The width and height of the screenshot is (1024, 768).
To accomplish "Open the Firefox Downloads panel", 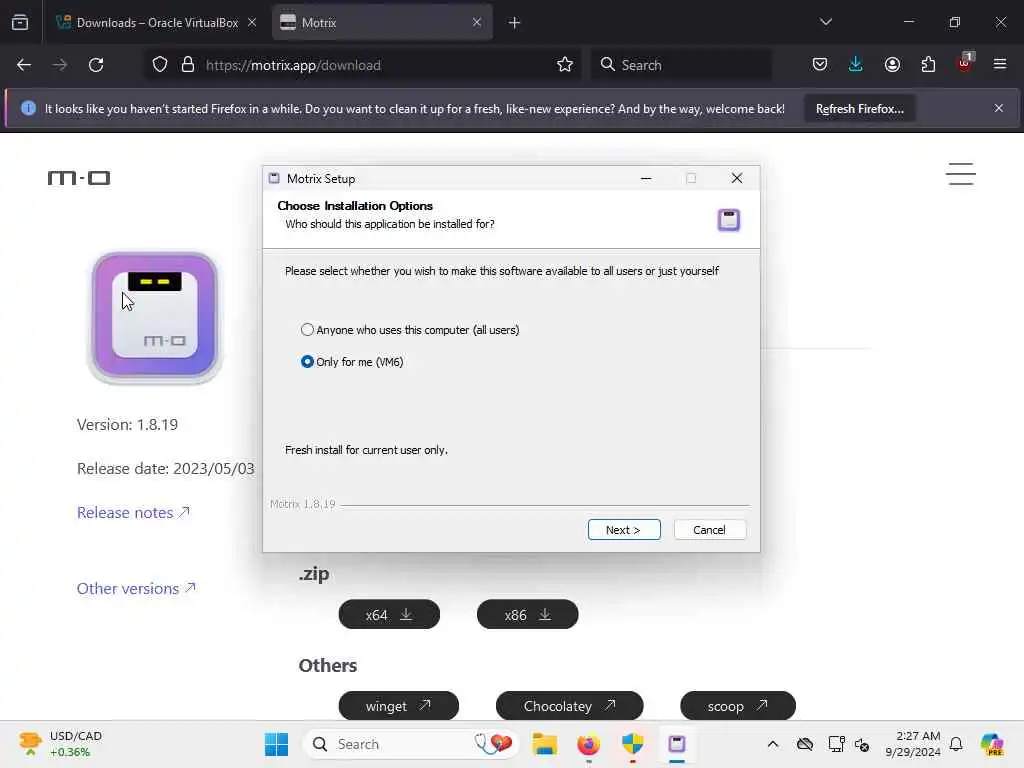I will coord(856,65).
